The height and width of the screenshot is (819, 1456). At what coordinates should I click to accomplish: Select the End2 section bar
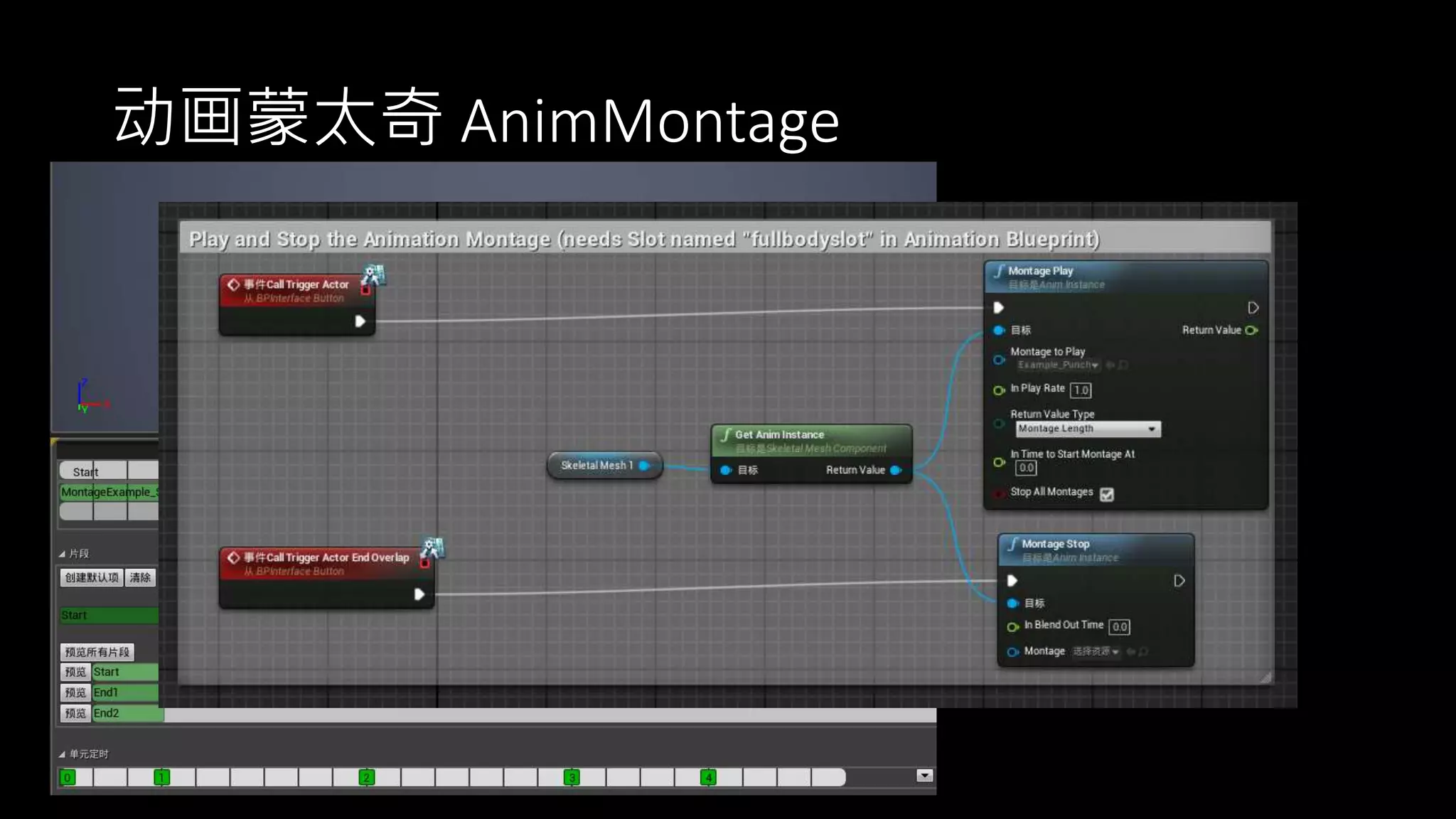(128, 713)
